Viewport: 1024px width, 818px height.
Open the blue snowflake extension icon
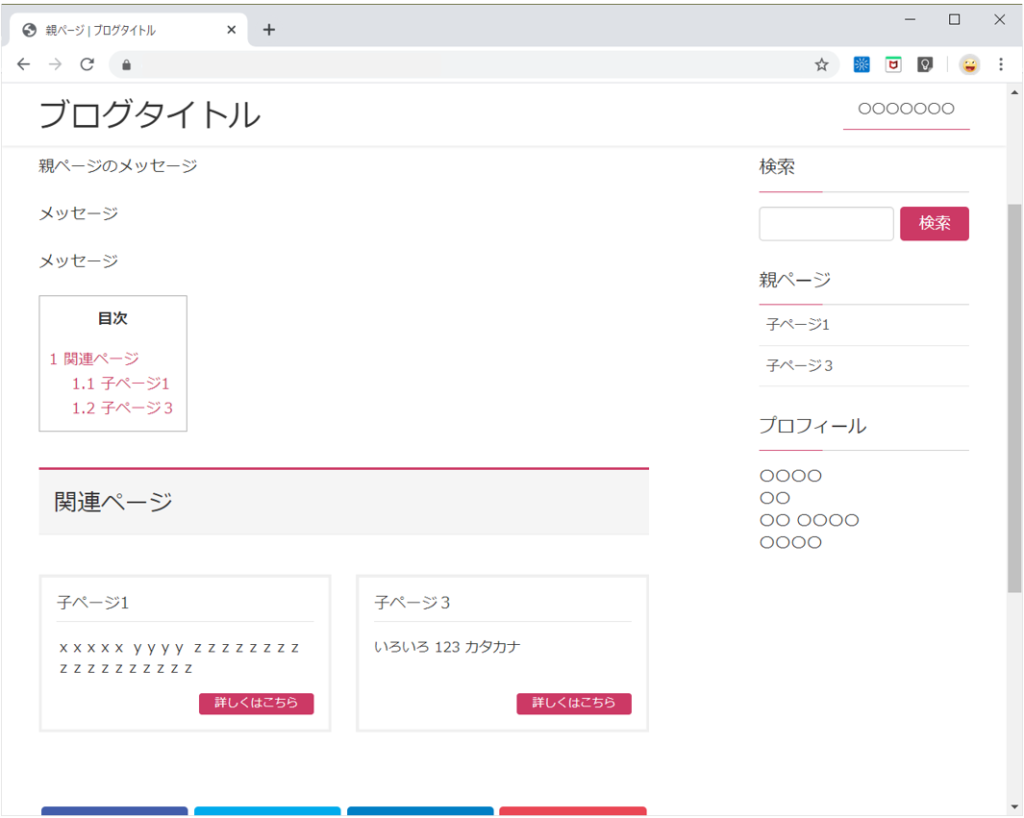[x=861, y=65]
